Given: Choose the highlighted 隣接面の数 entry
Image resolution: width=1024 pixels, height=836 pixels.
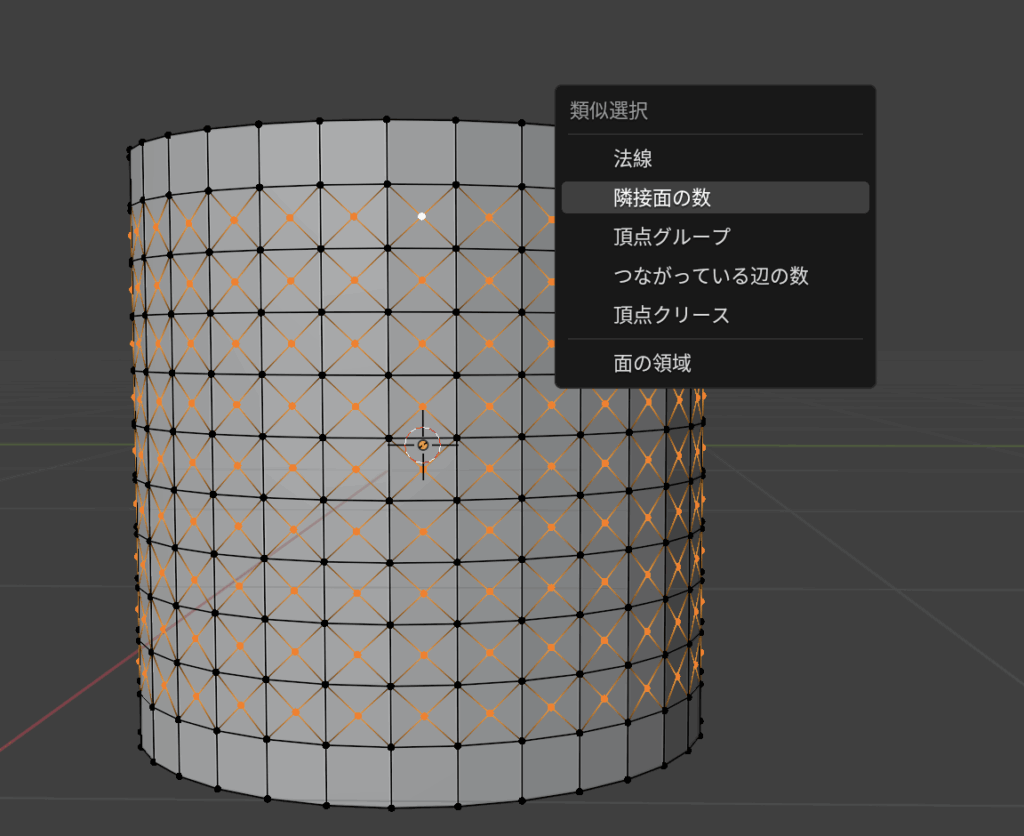Looking at the screenshot, I should click(662, 197).
